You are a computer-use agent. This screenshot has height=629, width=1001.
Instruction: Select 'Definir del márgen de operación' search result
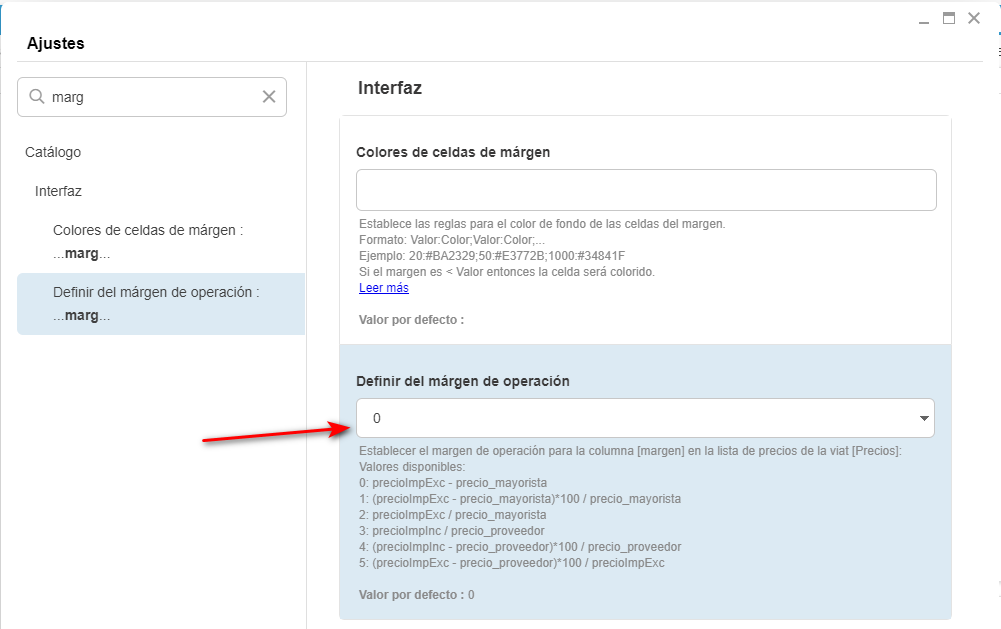(x=156, y=303)
